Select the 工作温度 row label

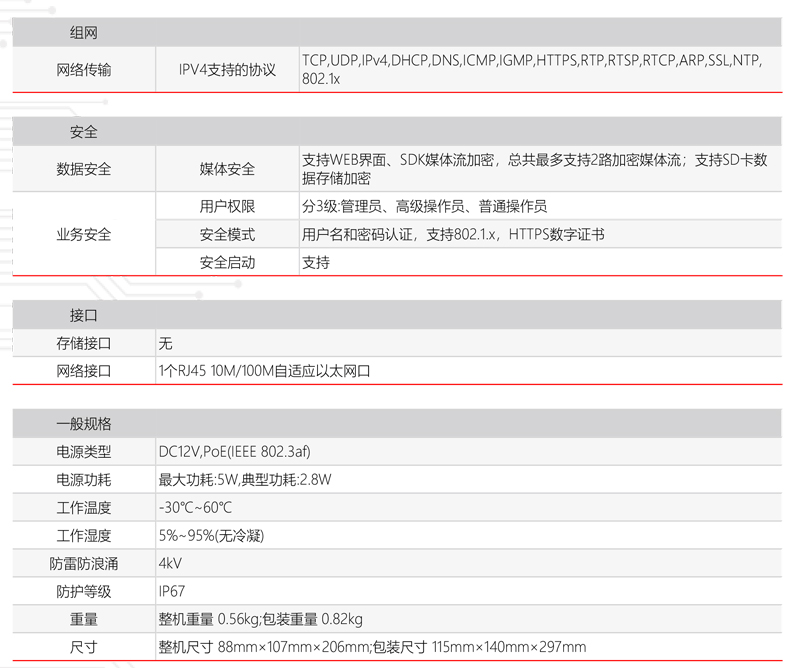point(84,507)
